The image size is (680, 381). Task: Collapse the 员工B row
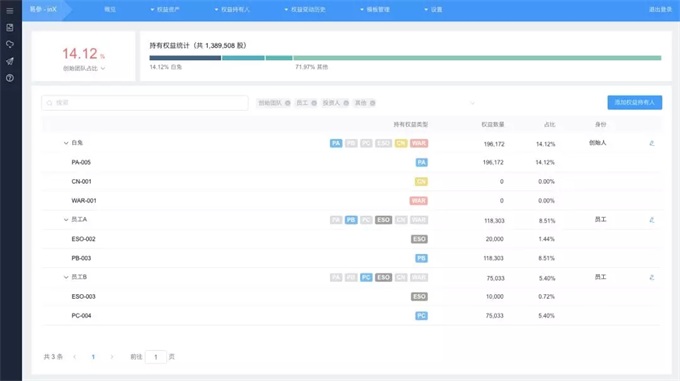tap(66, 277)
